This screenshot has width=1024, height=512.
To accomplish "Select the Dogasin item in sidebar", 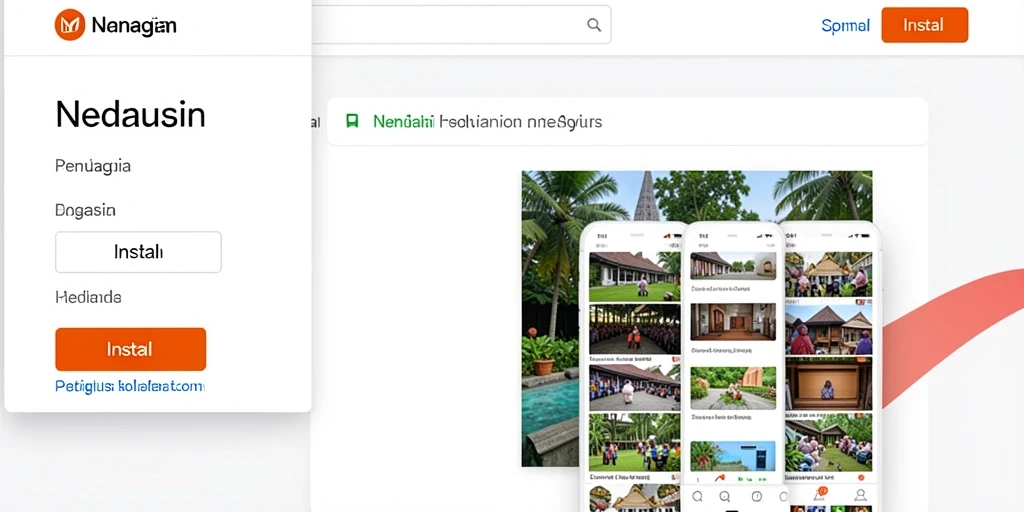I will tap(86, 210).
